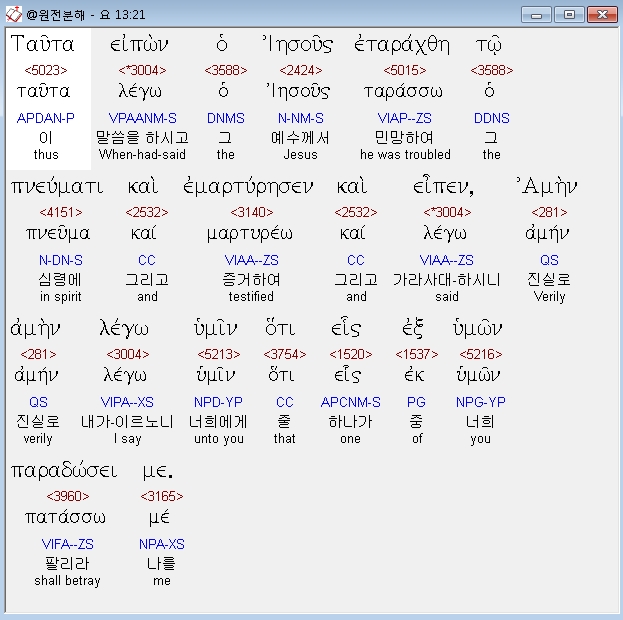The height and width of the screenshot is (620, 623).
Task: Click Strong's number <1520>
Action: (x=351, y=354)
